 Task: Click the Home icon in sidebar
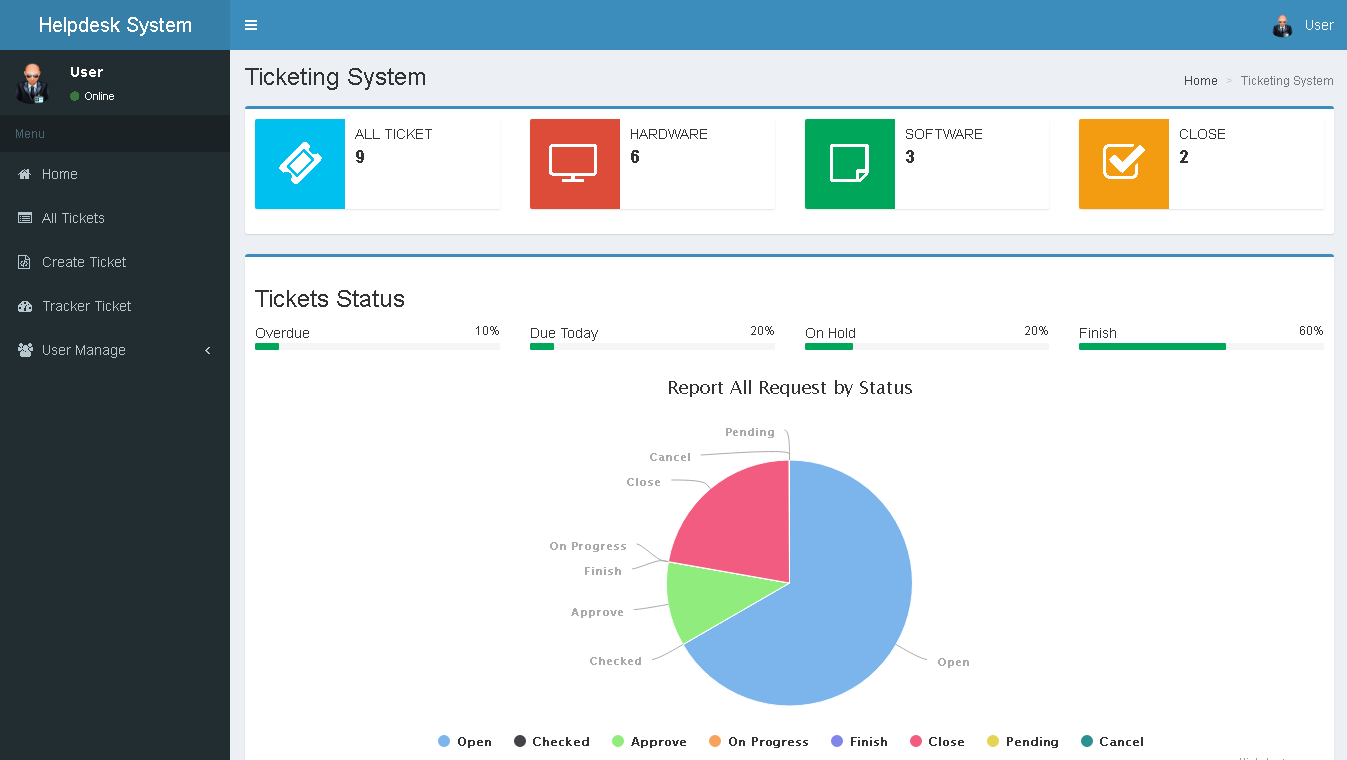(25, 174)
